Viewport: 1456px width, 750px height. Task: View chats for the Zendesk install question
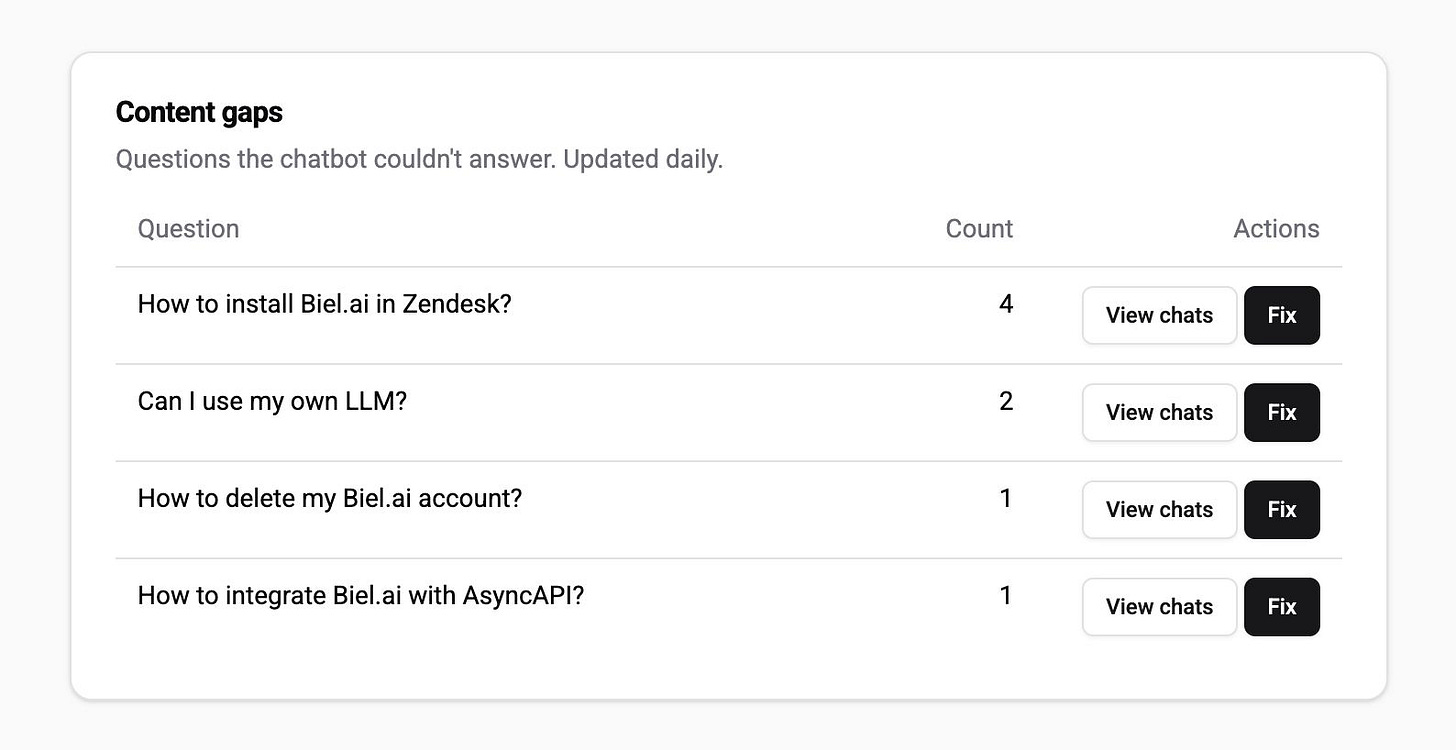tap(1159, 315)
